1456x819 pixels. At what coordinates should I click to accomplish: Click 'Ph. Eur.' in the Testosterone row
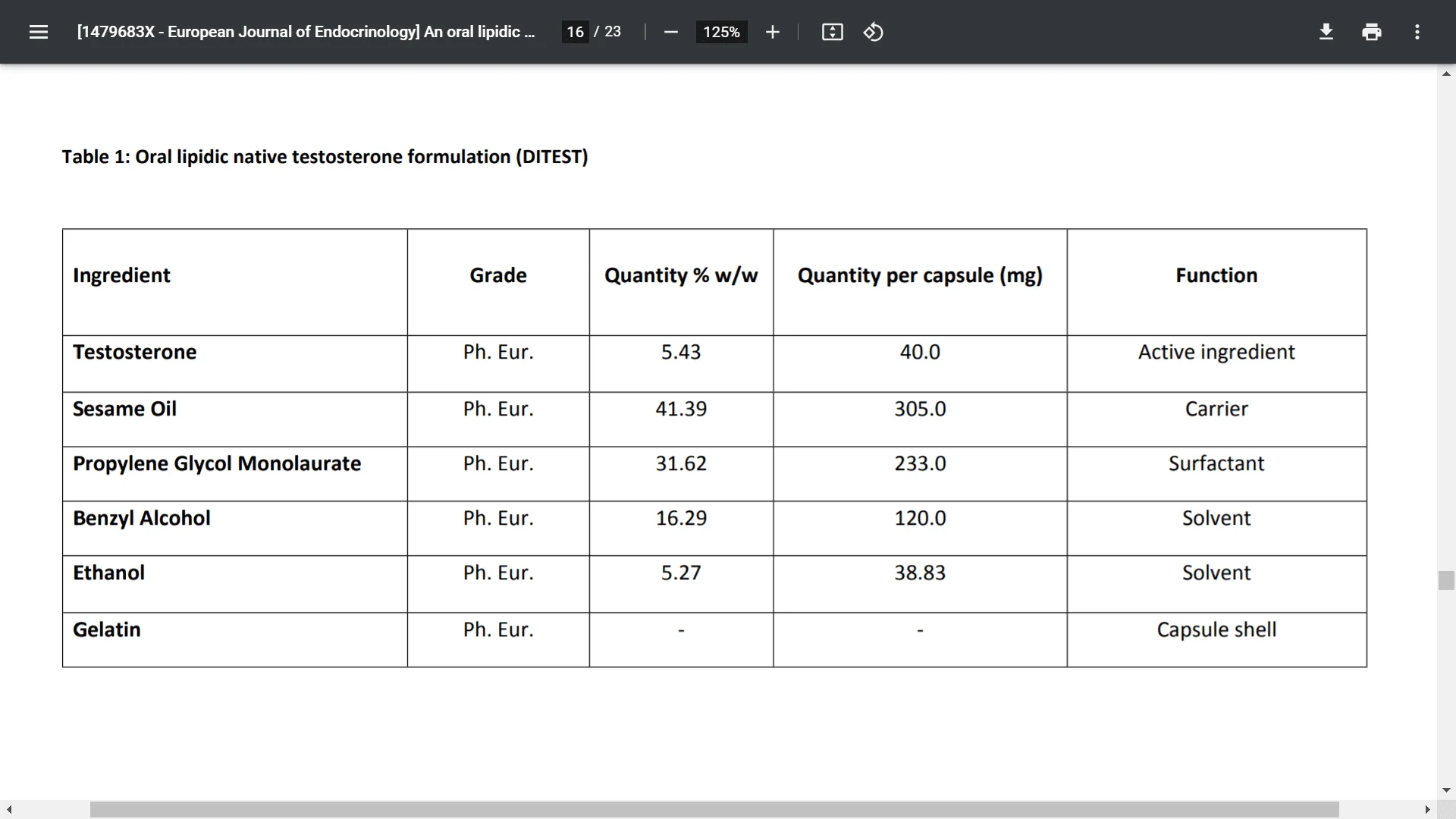click(x=498, y=352)
